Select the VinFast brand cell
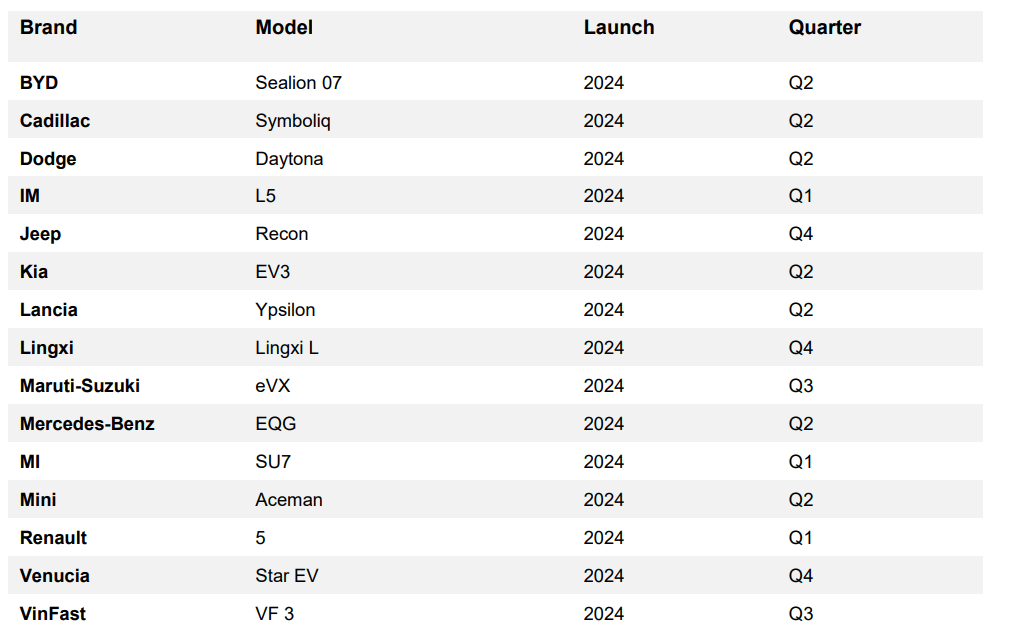This screenshot has width=1009, height=642. [x=53, y=614]
